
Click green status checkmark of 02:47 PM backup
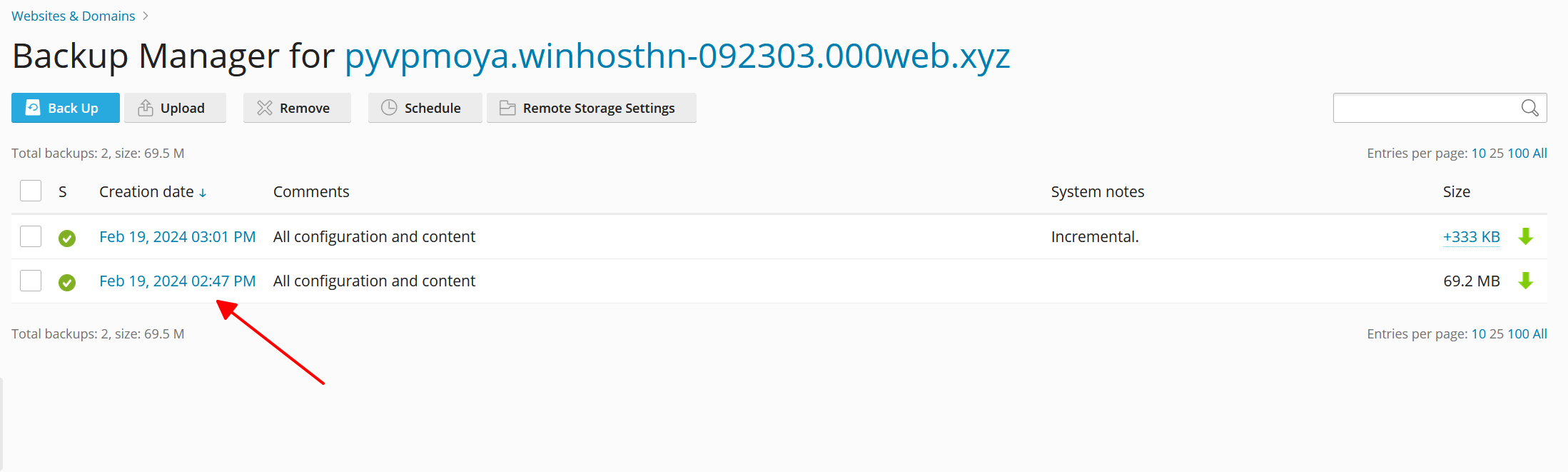[67, 282]
